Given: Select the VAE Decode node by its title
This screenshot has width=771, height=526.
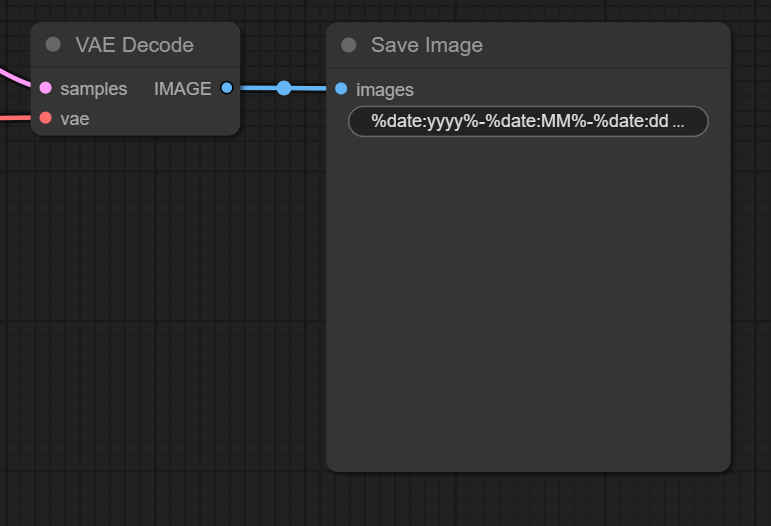Looking at the screenshot, I should point(134,45).
